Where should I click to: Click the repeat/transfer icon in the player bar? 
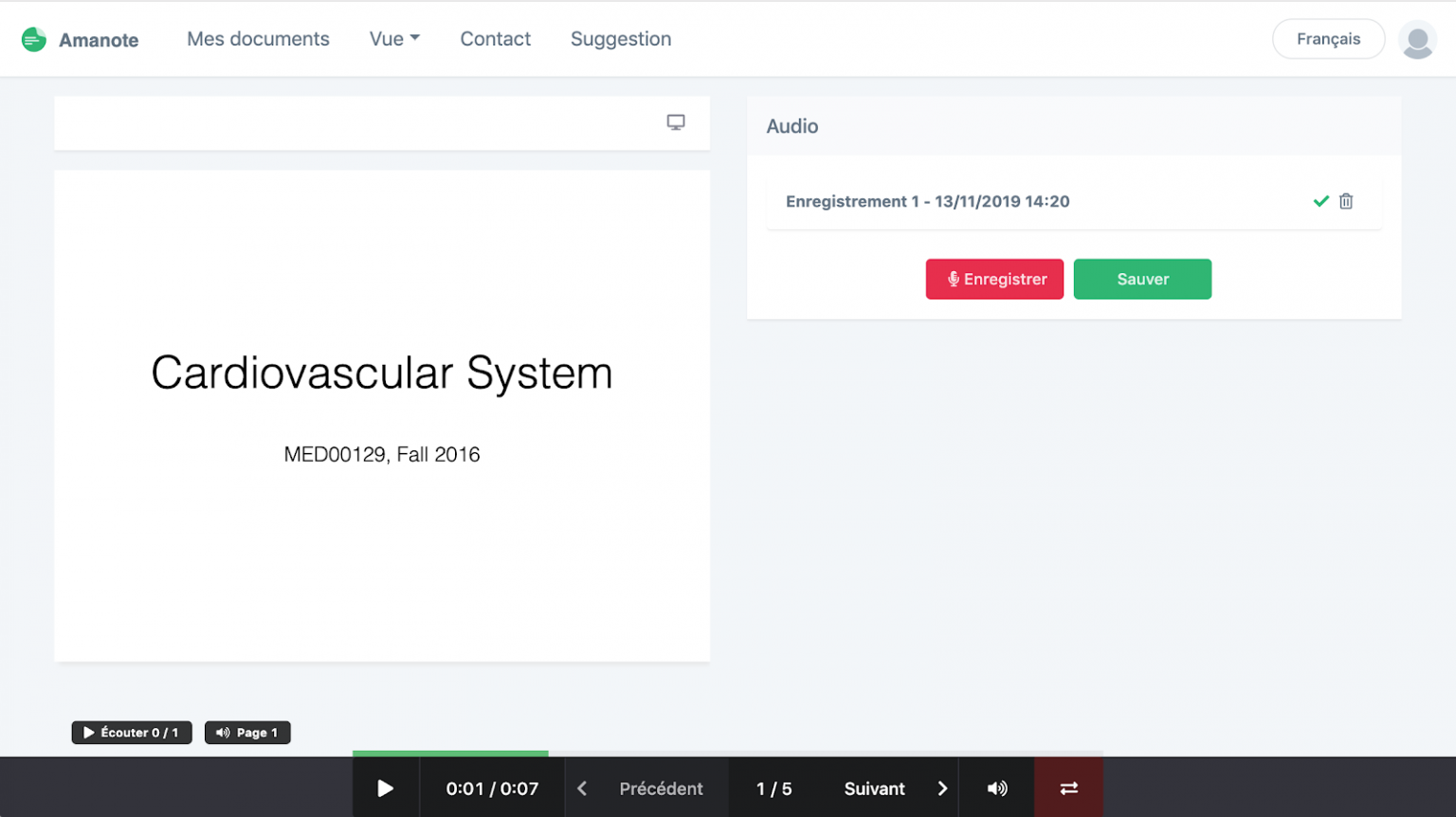[x=1068, y=788]
